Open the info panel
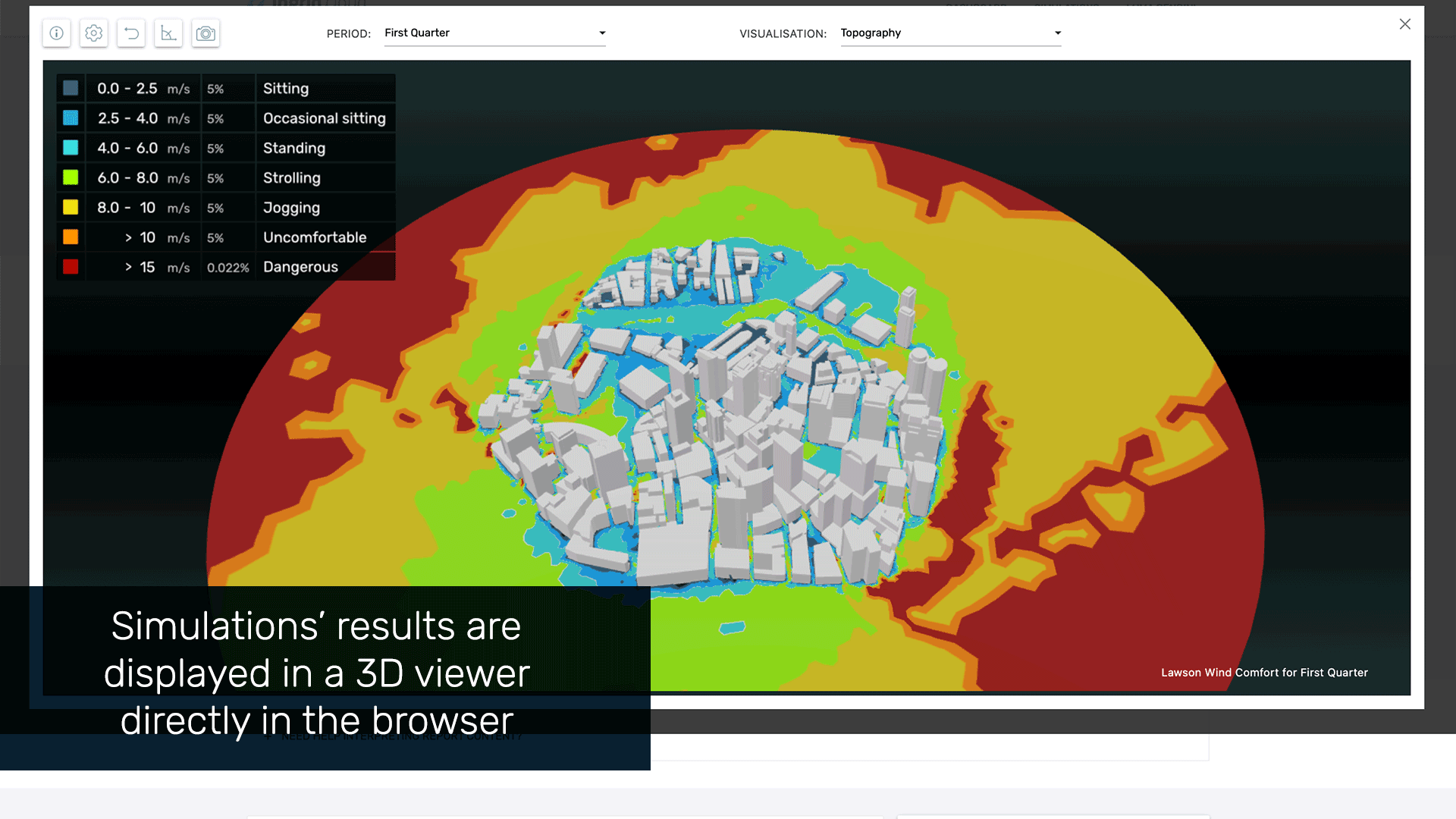This screenshot has width=1456, height=819. [x=56, y=33]
